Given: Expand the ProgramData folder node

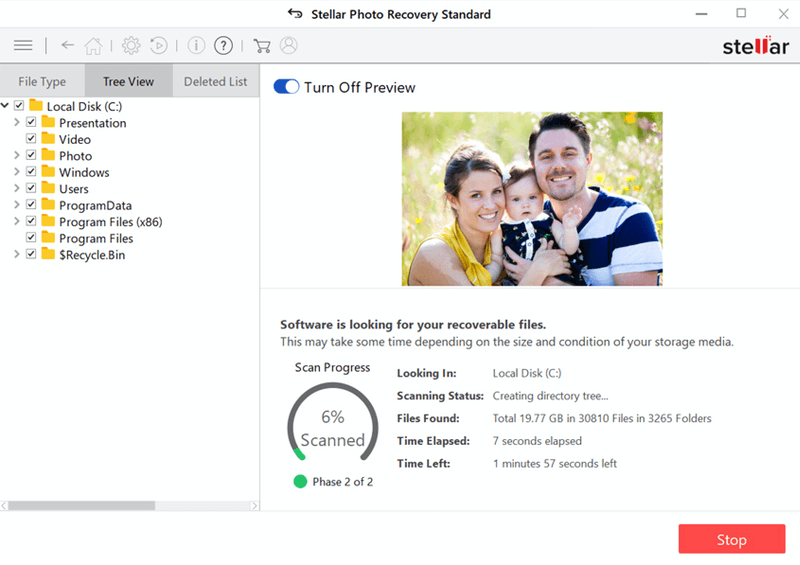Looking at the screenshot, I should tap(17, 204).
